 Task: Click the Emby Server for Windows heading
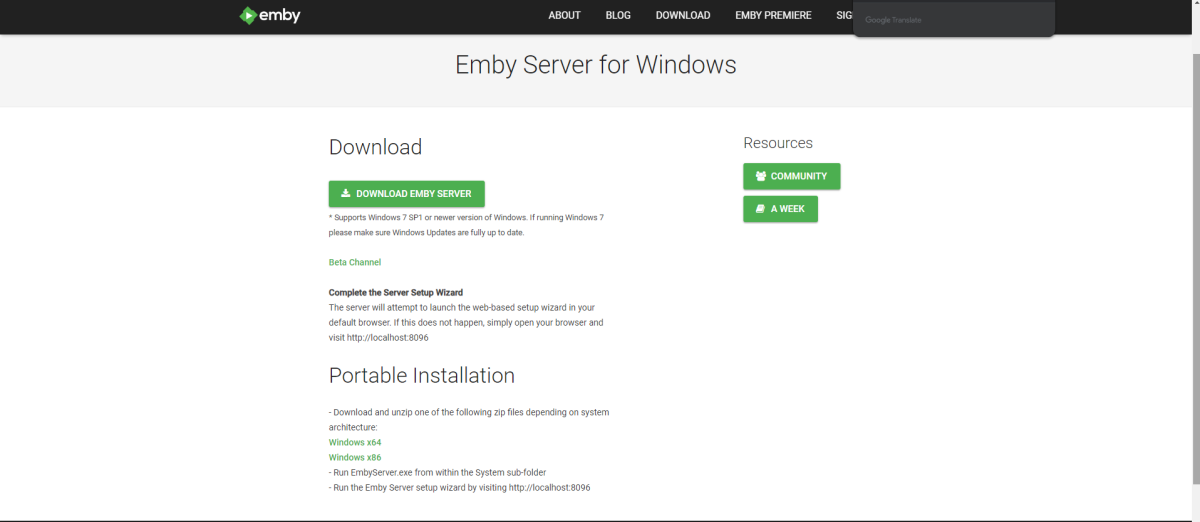[x=595, y=65]
